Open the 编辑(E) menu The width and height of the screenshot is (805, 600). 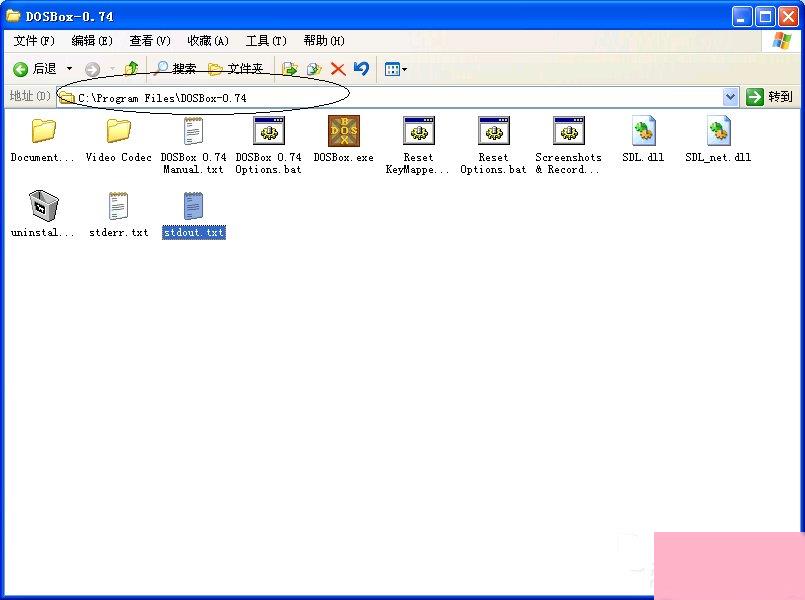(x=92, y=41)
